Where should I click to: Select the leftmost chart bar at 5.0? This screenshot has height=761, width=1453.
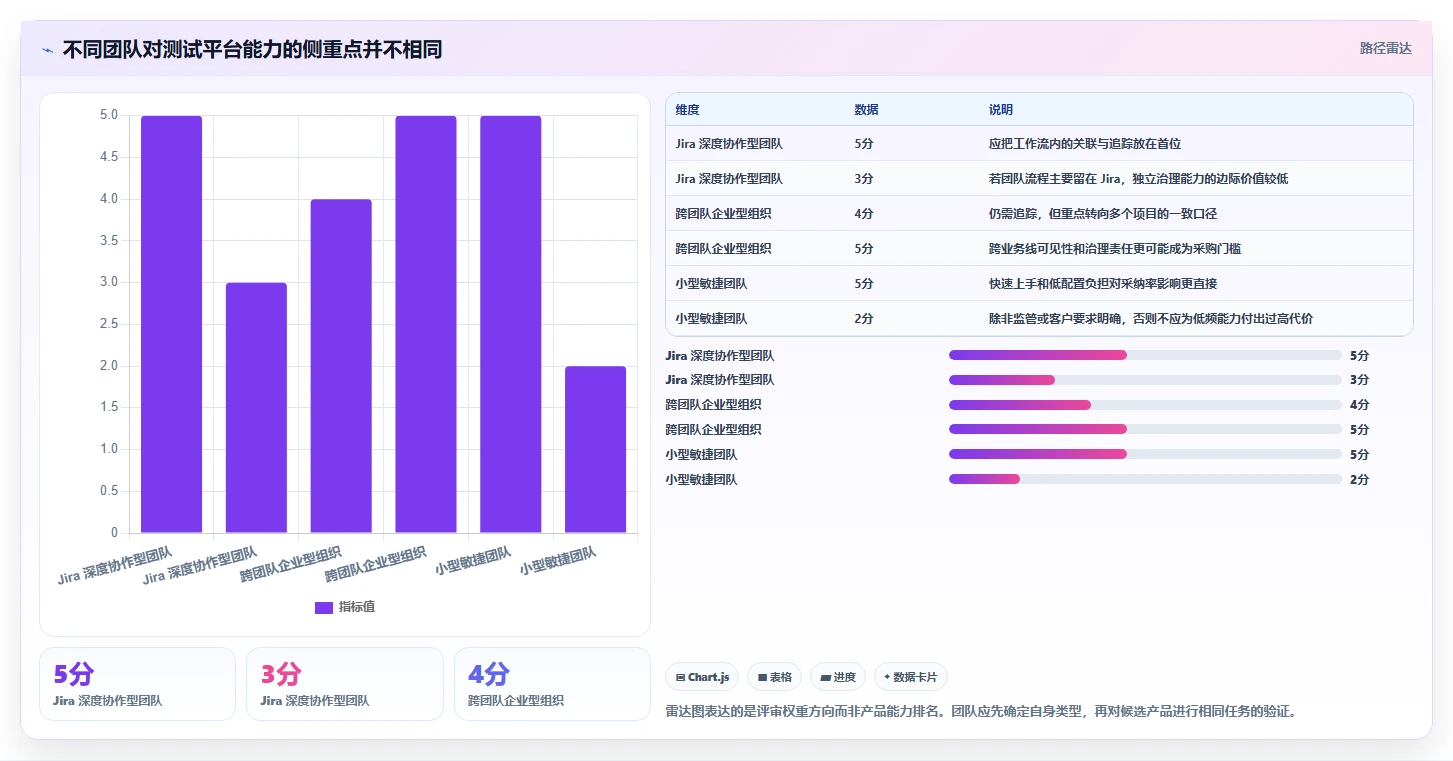pyautogui.click(x=171, y=324)
